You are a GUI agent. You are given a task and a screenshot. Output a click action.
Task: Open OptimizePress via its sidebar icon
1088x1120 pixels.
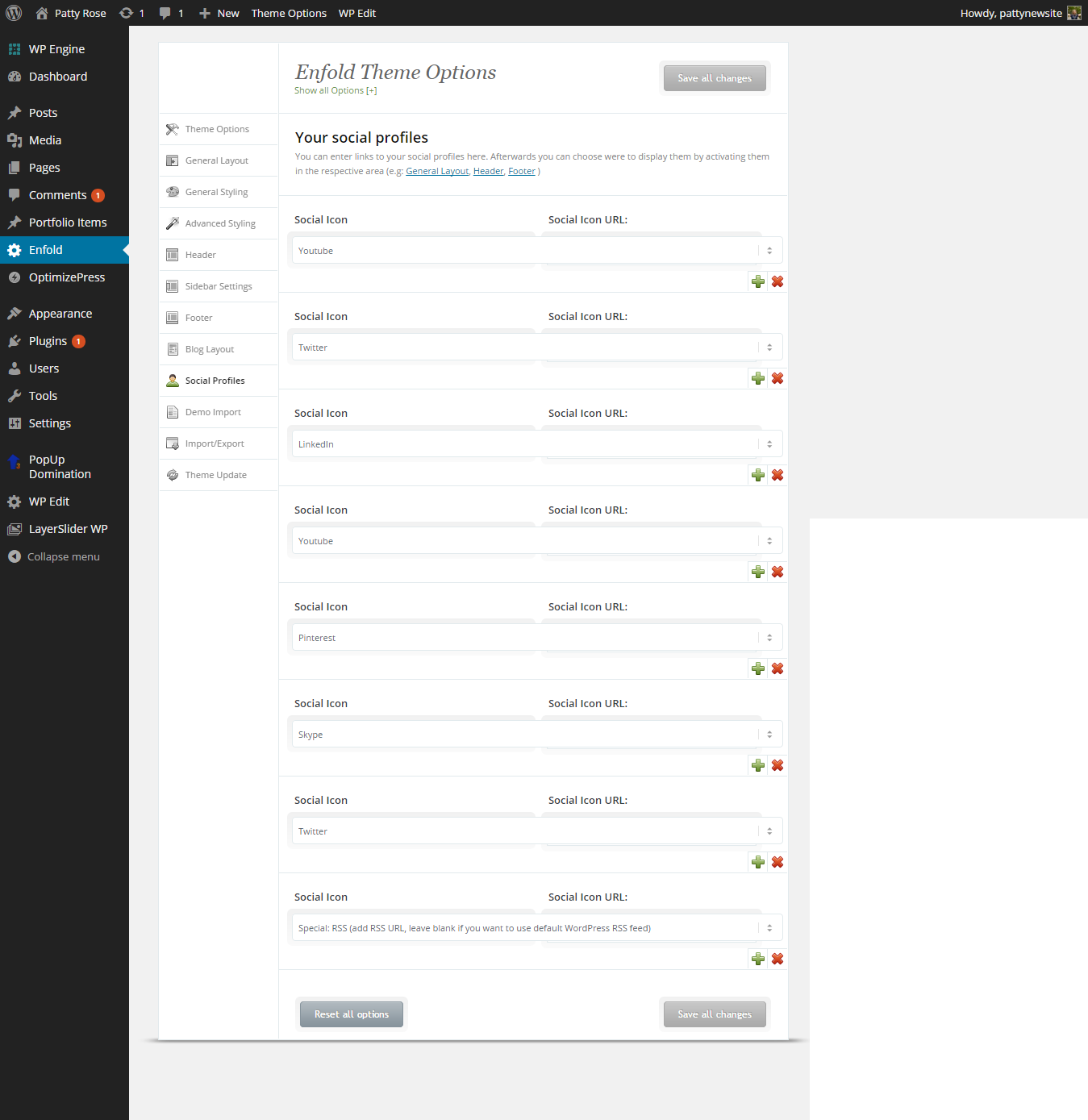(15, 277)
